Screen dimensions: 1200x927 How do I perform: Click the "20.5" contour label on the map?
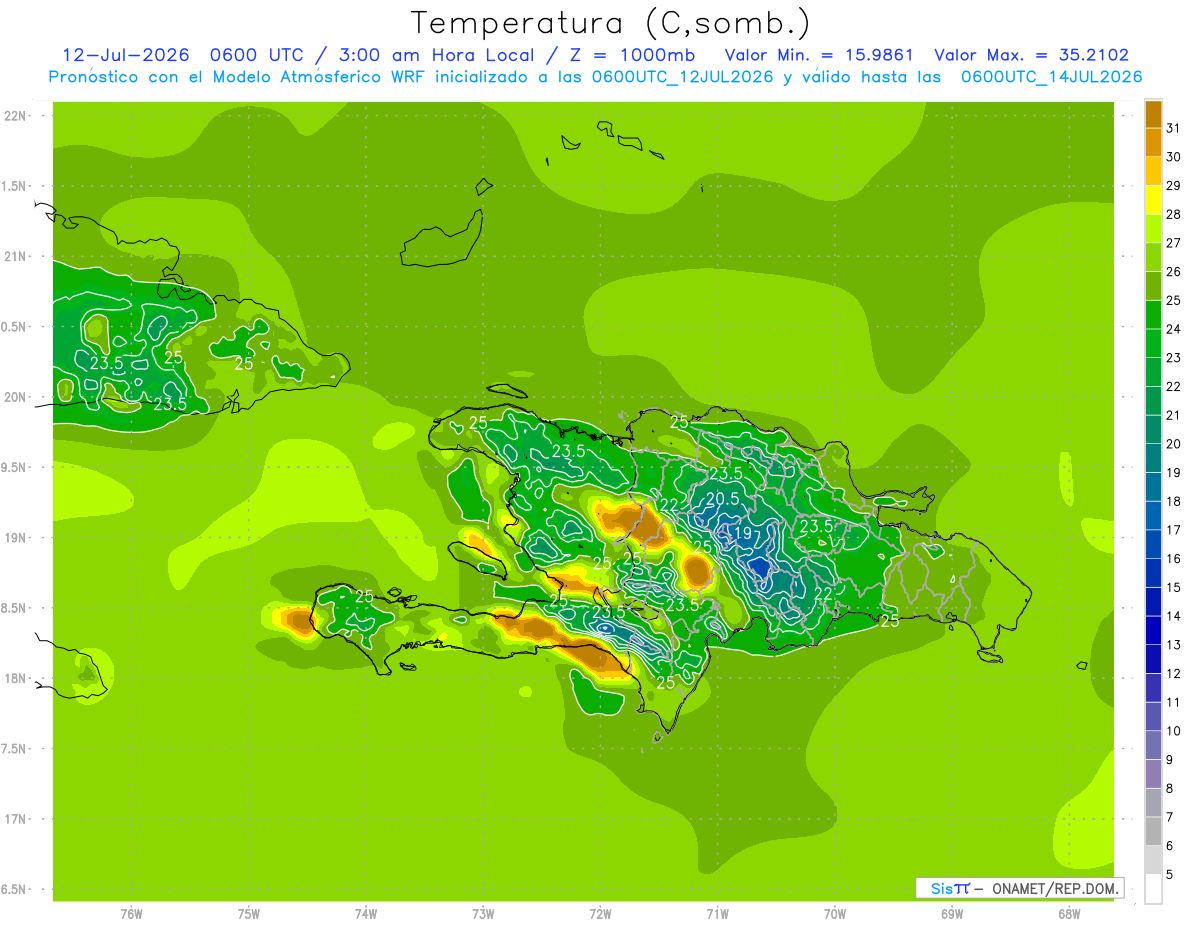[723, 499]
